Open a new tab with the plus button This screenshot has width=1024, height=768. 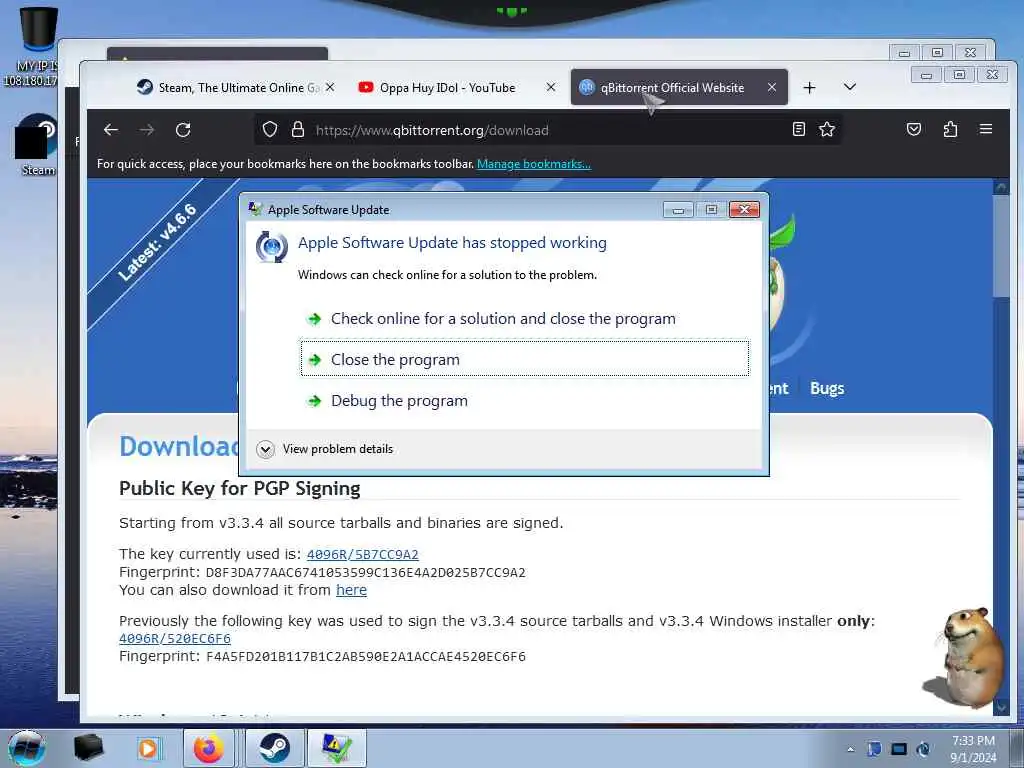click(809, 88)
